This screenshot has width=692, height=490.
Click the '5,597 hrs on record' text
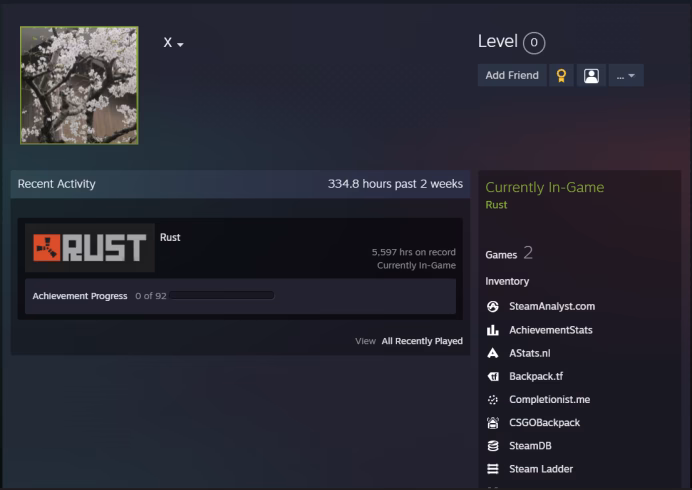[x=414, y=252]
